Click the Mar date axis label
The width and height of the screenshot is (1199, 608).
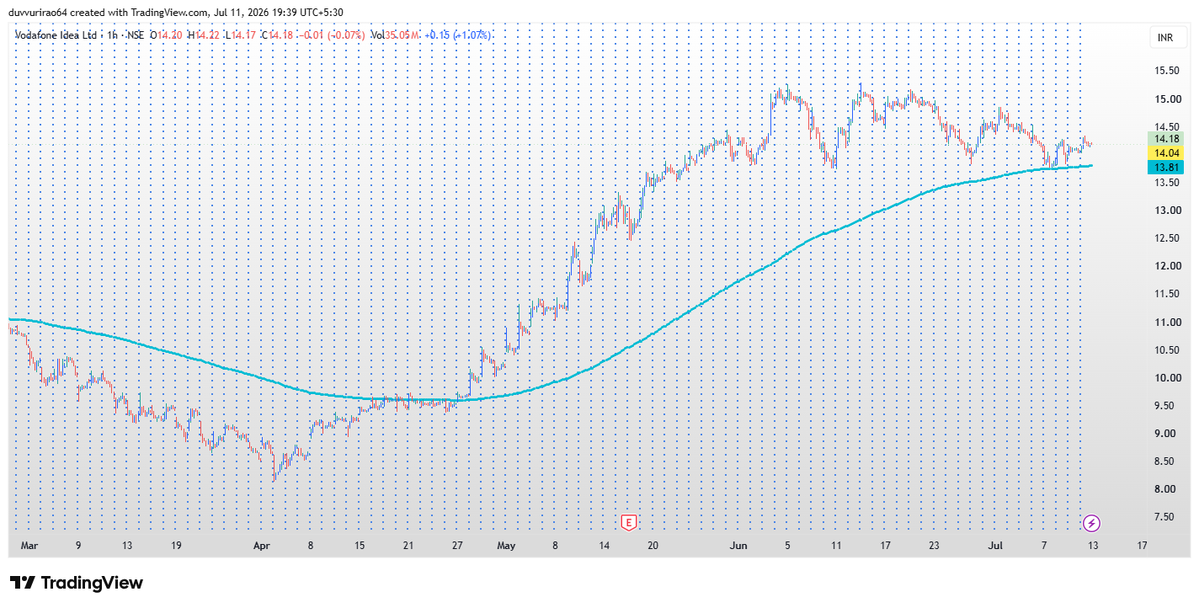pyautogui.click(x=29, y=546)
